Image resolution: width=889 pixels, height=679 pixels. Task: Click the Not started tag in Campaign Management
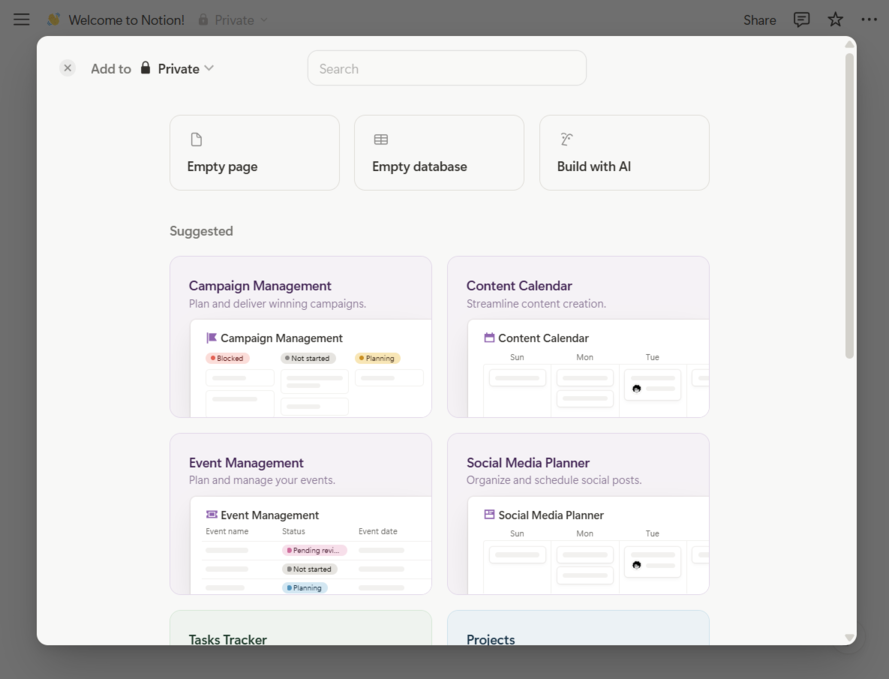pos(308,358)
